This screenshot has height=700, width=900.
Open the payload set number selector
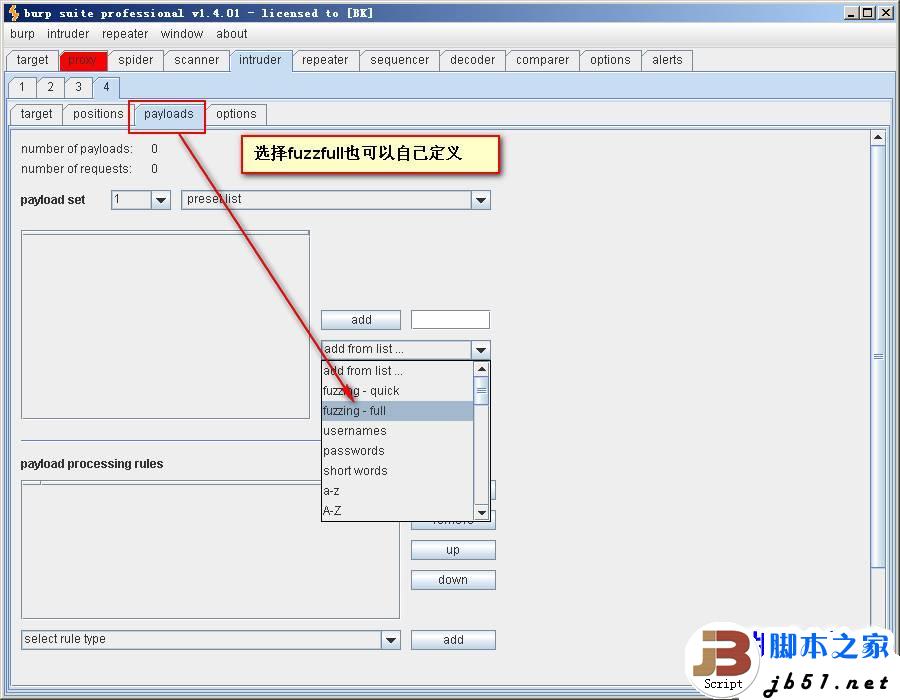coord(140,199)
